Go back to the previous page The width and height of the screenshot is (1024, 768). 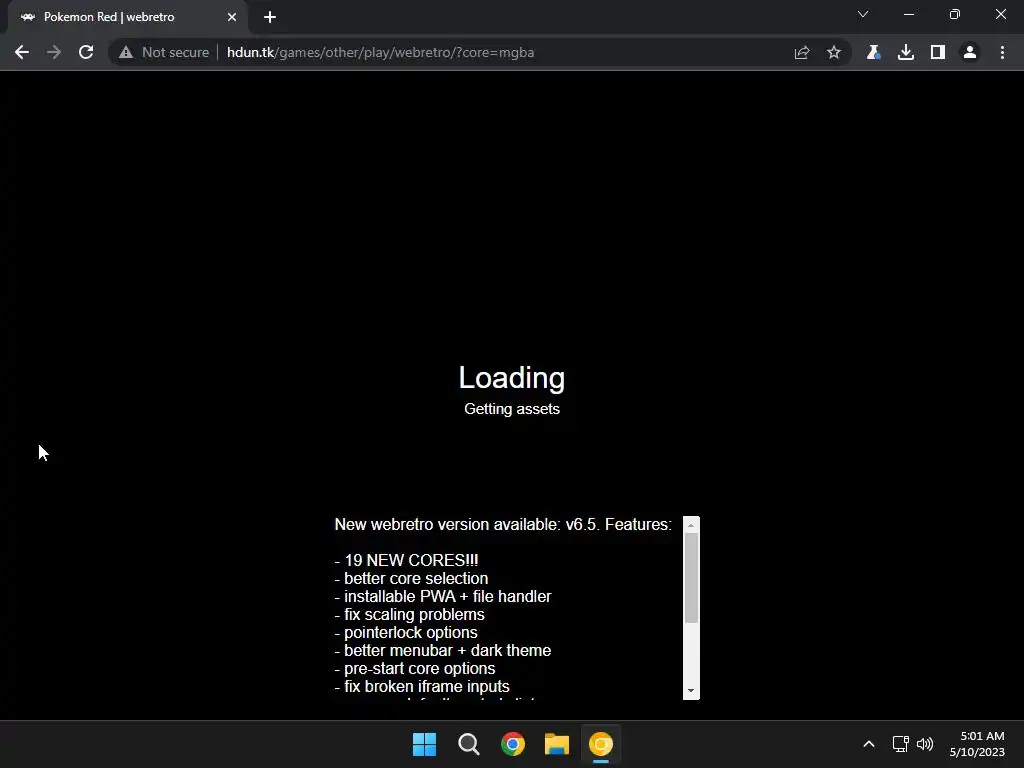(x=22, y=52)
